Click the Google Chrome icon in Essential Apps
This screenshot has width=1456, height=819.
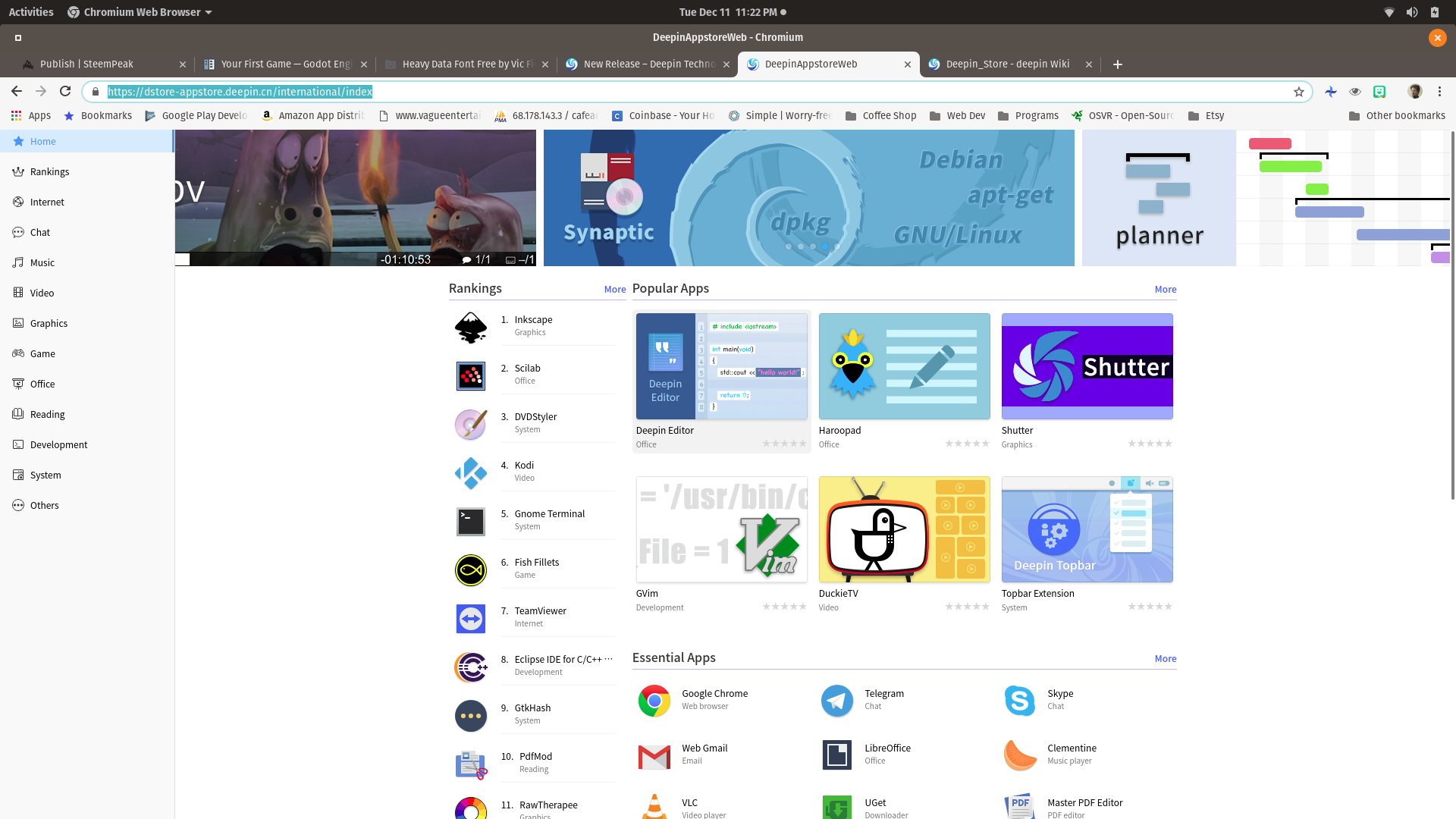tap(654, 701)
